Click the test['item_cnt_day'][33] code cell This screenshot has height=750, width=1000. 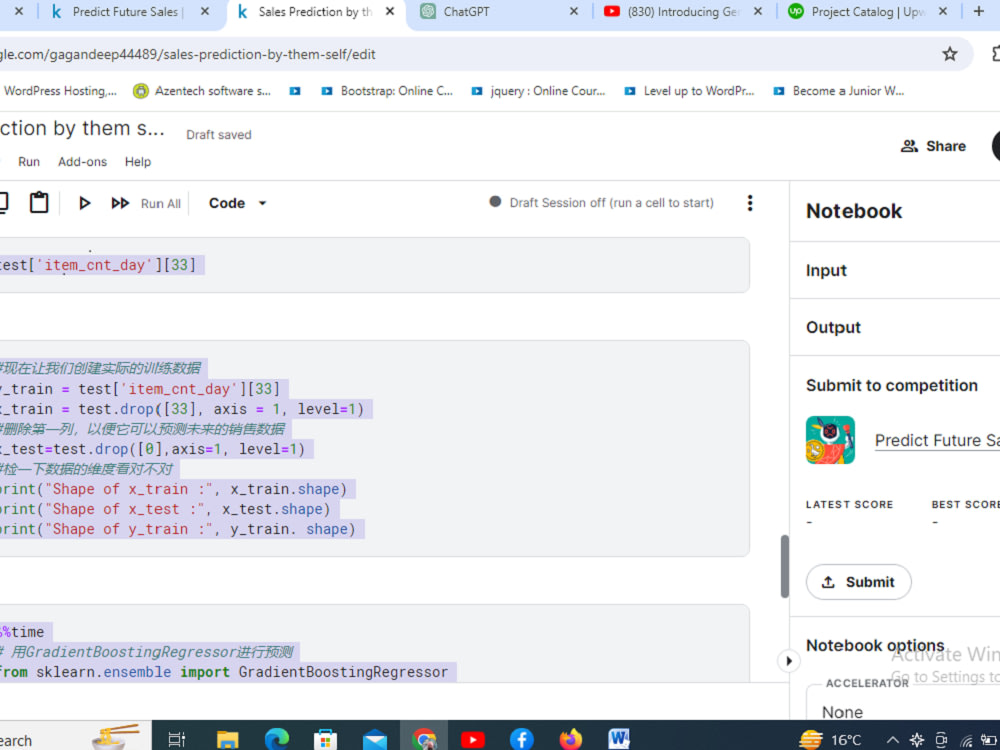point(374,265)
